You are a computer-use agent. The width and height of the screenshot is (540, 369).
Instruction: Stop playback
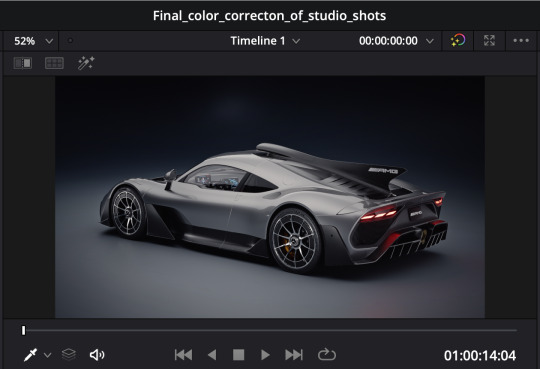coord(238,355)
